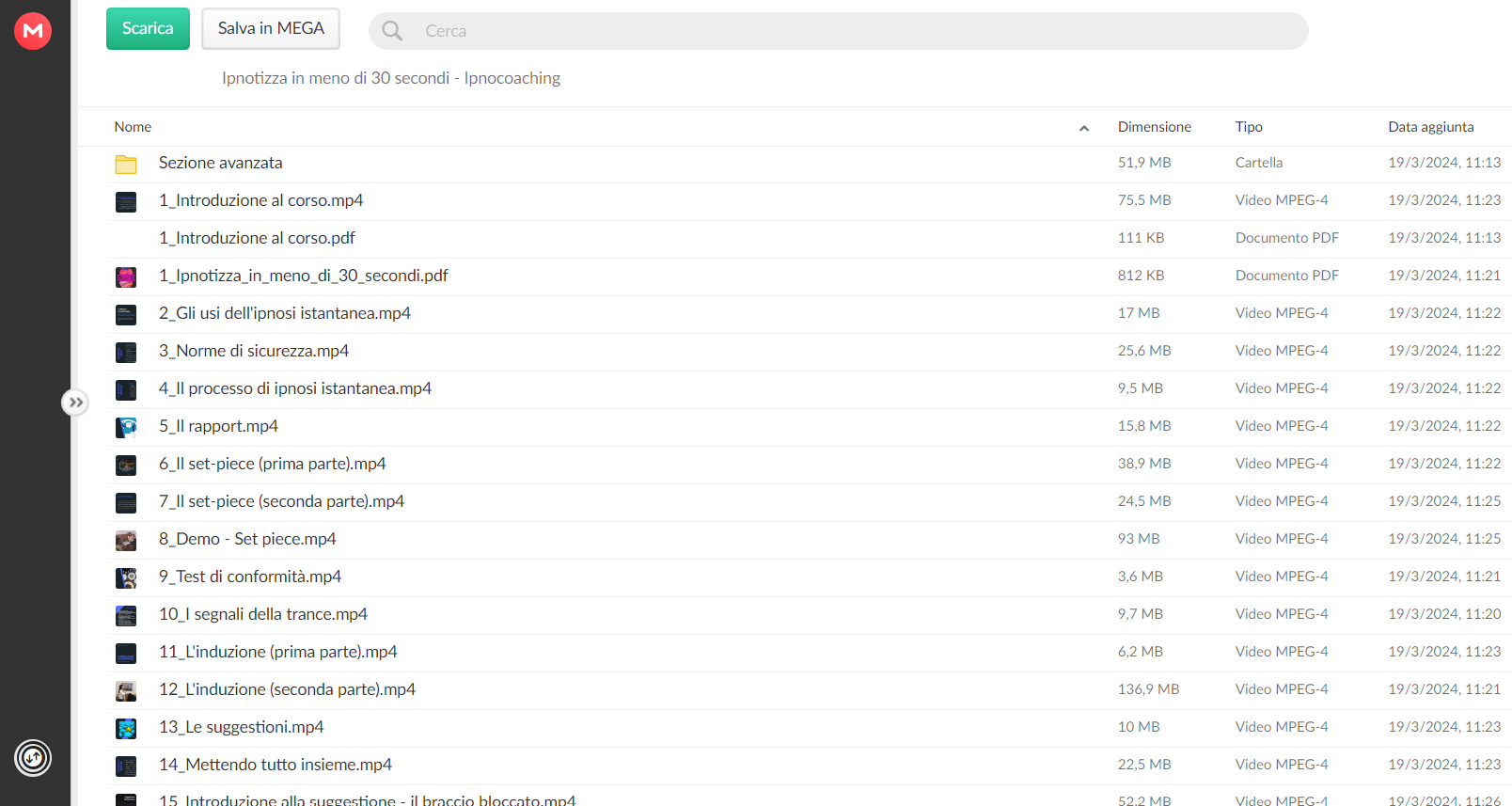1512x806 pixels.
Task: Select file name 9_Test di conformità.mp4
Action: click(x=250, y=577)
